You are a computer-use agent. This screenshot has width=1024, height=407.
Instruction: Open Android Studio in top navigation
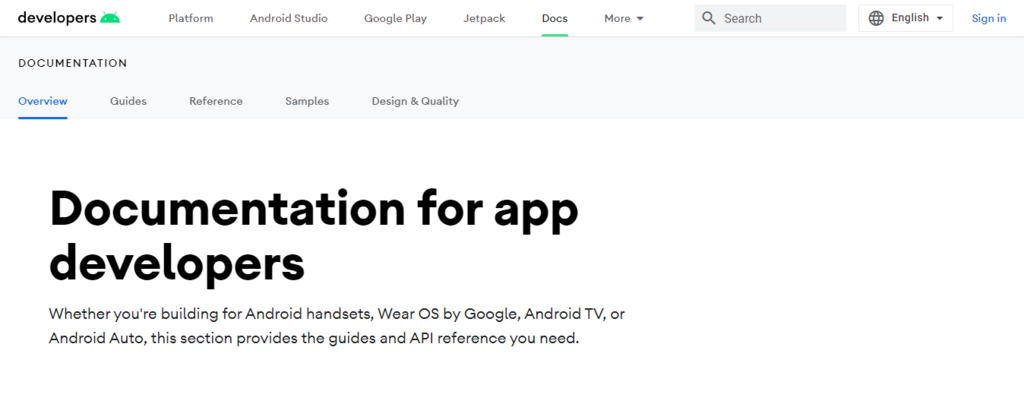coord(289,18)
